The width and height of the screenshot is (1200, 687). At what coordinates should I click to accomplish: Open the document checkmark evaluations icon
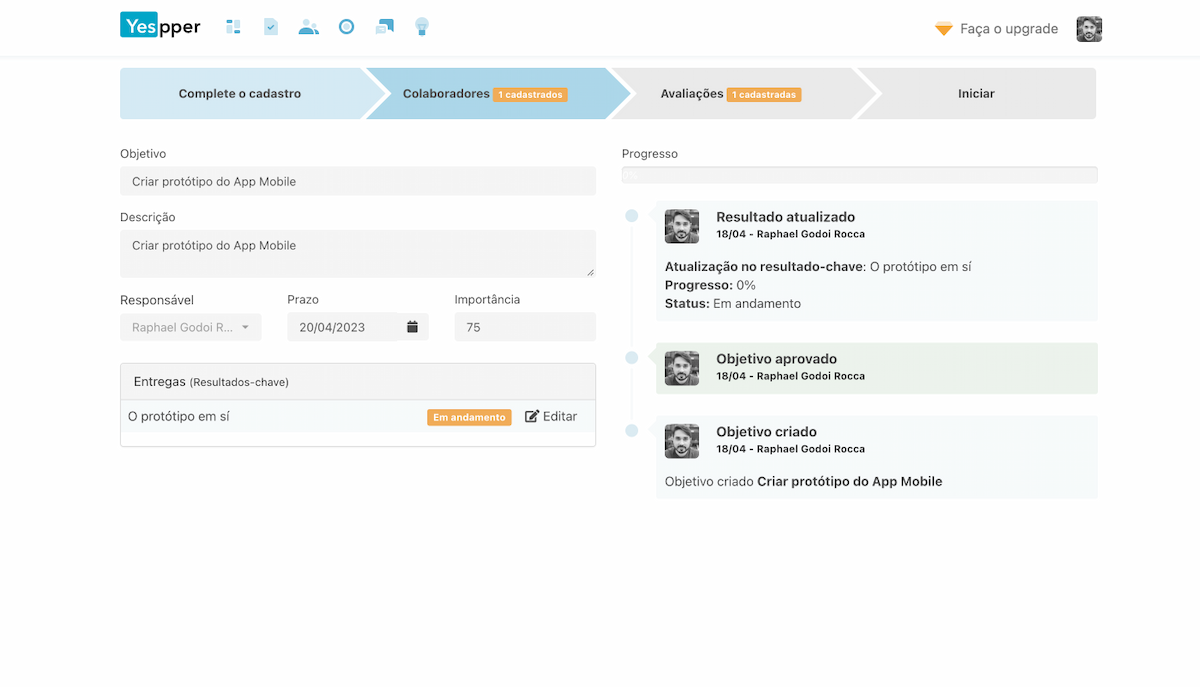click(271, 27)
